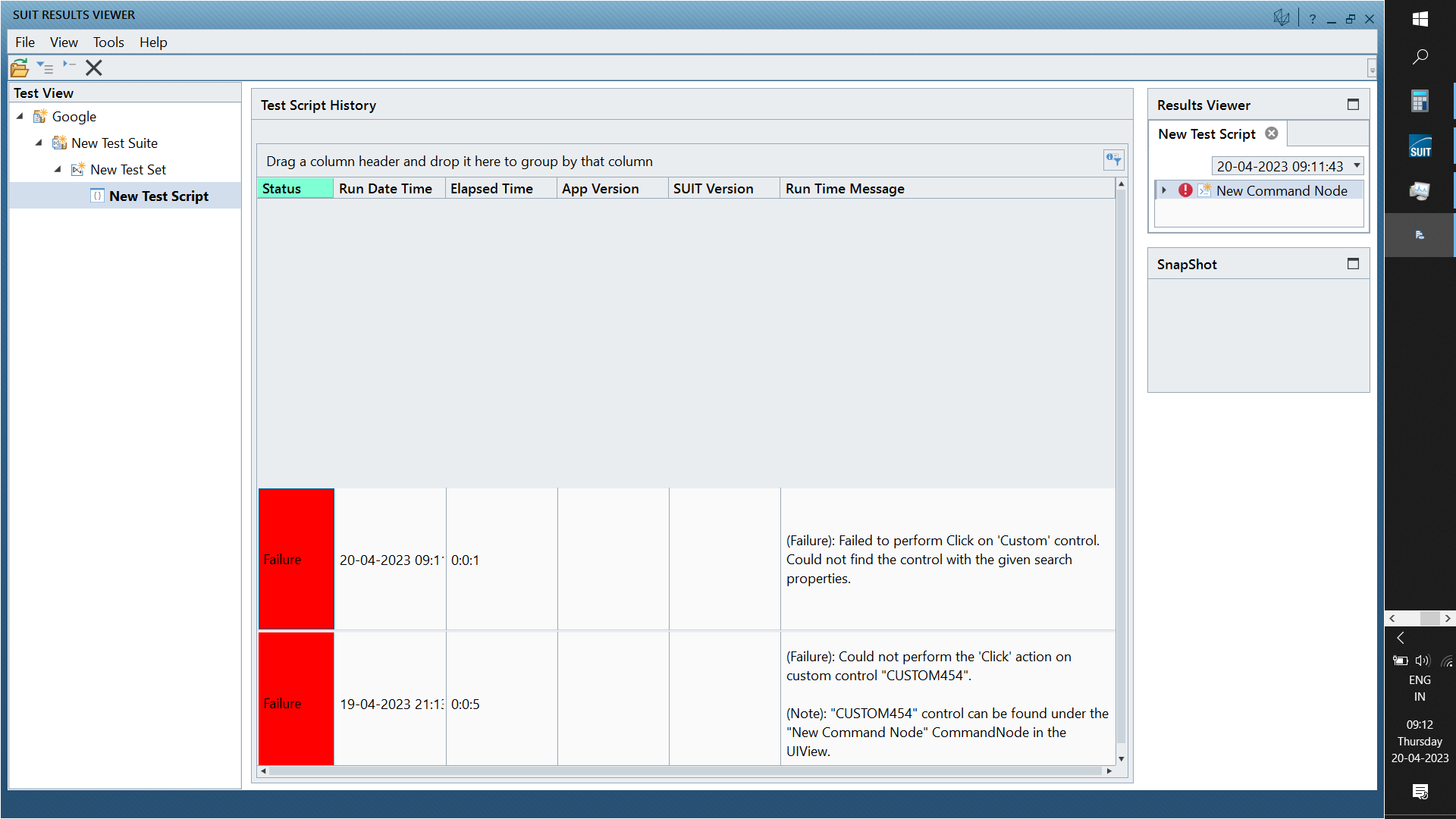The width and height of the screenshot is (1456, 819).
Task: Click the filter info icon in history grid
Action: tap(1112, 159)
